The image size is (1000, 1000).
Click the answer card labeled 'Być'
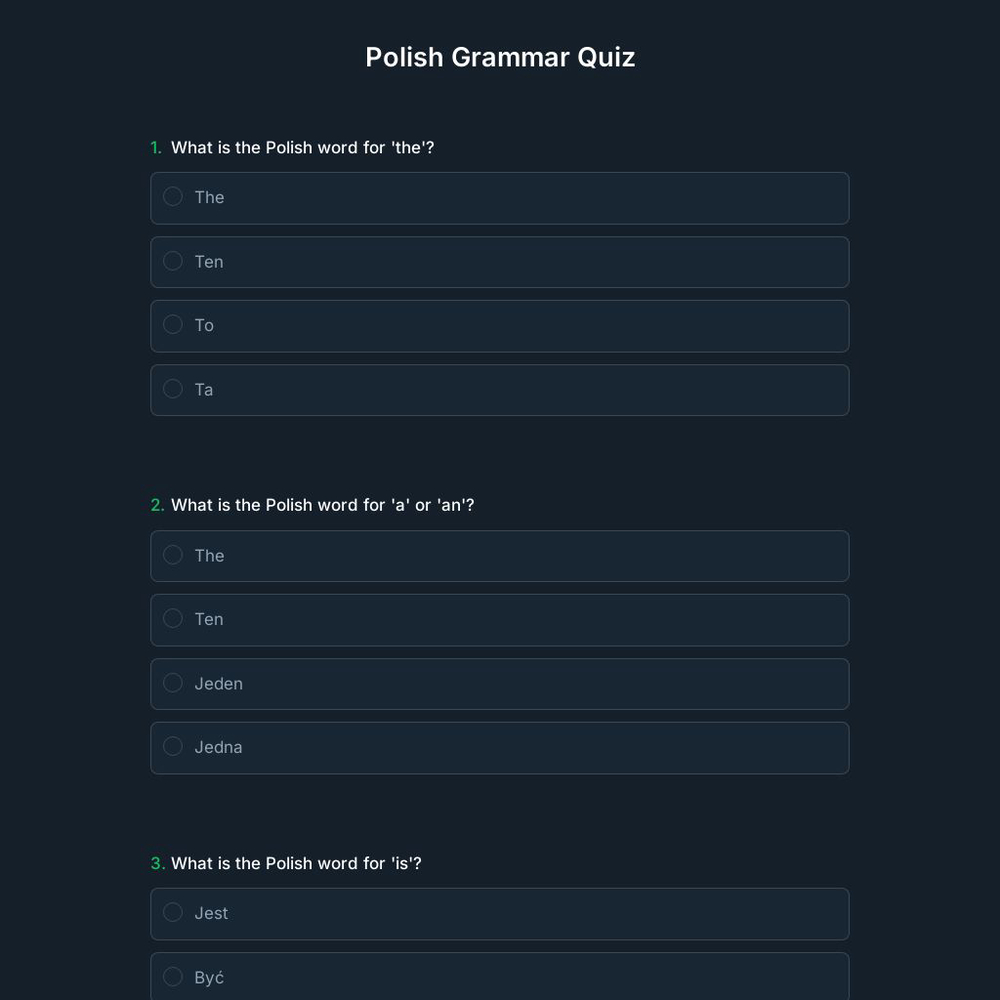pos(500,977)
